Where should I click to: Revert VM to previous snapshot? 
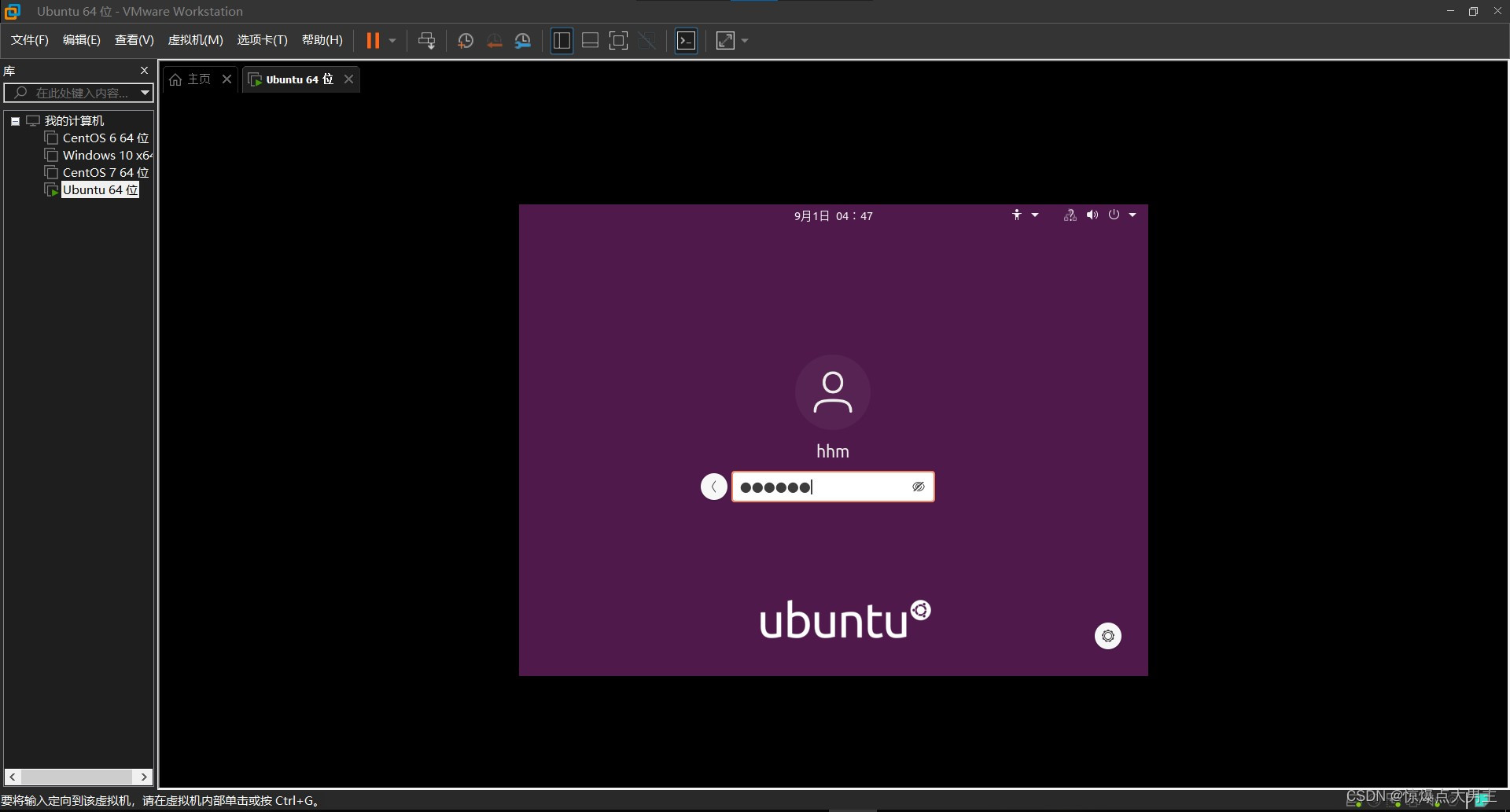[494, 40]
